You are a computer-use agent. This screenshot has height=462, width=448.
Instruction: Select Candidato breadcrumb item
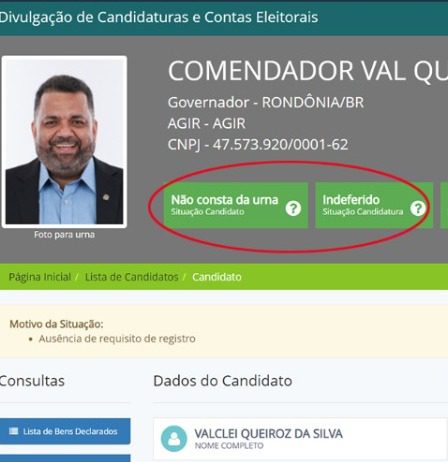[217, 277]
